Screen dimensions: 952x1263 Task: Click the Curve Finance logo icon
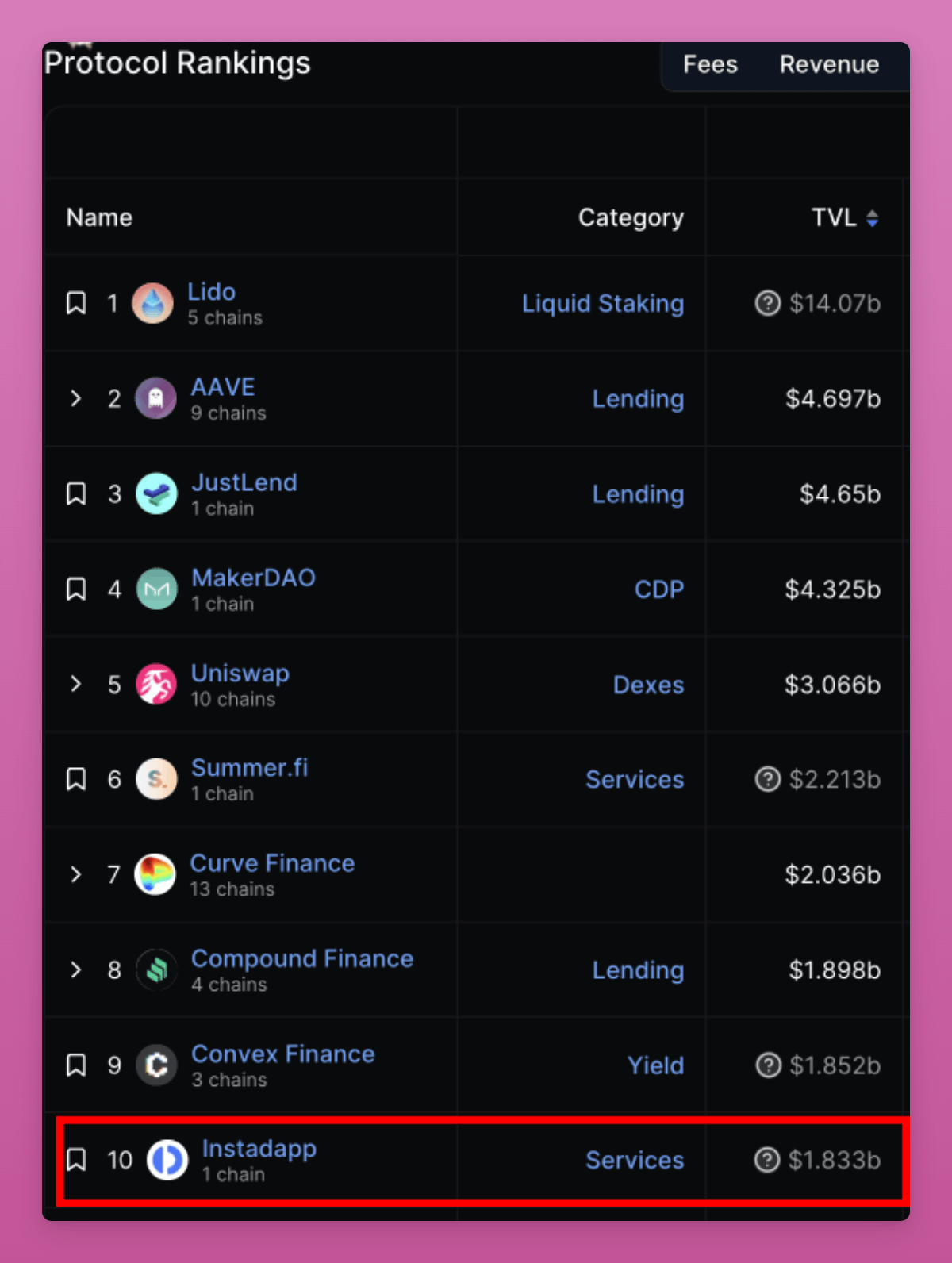pyautogui.click(x=155, y=874)
